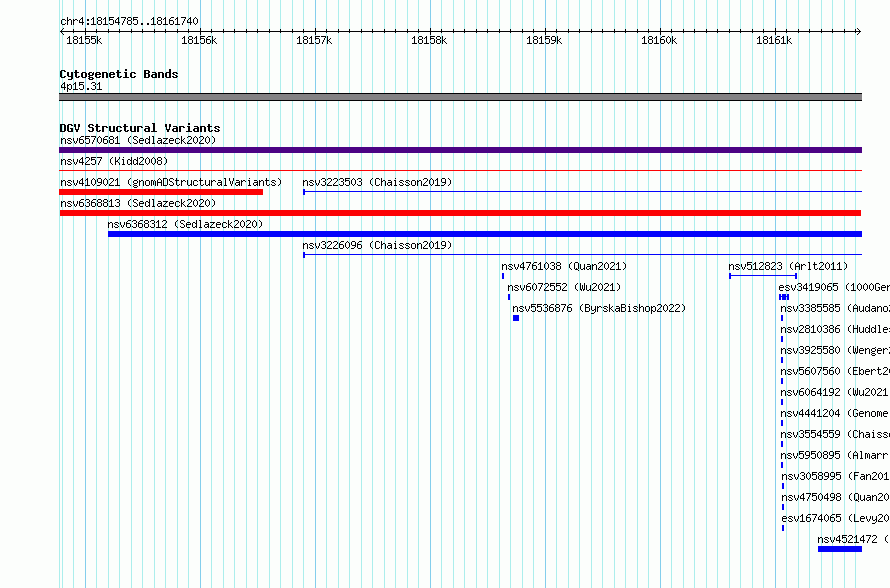890x588 pixels.
Task: Open variant nsv3554559 label
Action: (x=835, y=434)
